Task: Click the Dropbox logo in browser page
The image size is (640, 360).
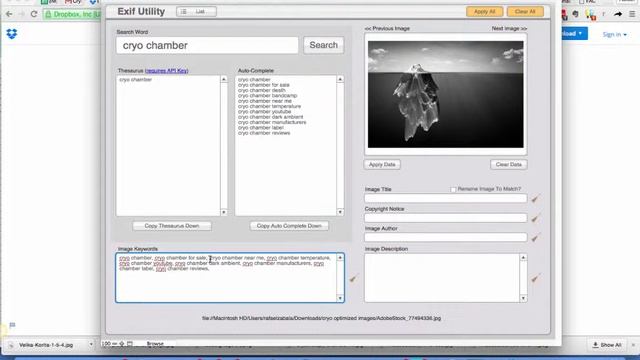Action: coord(12,34)
